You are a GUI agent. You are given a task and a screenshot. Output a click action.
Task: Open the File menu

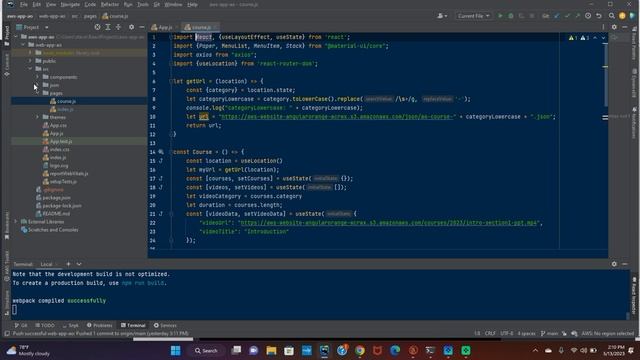24,4
